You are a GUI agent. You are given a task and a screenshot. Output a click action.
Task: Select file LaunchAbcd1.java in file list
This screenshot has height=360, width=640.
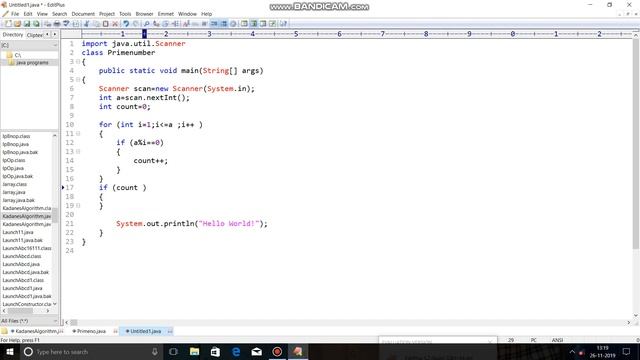[22, 288]
